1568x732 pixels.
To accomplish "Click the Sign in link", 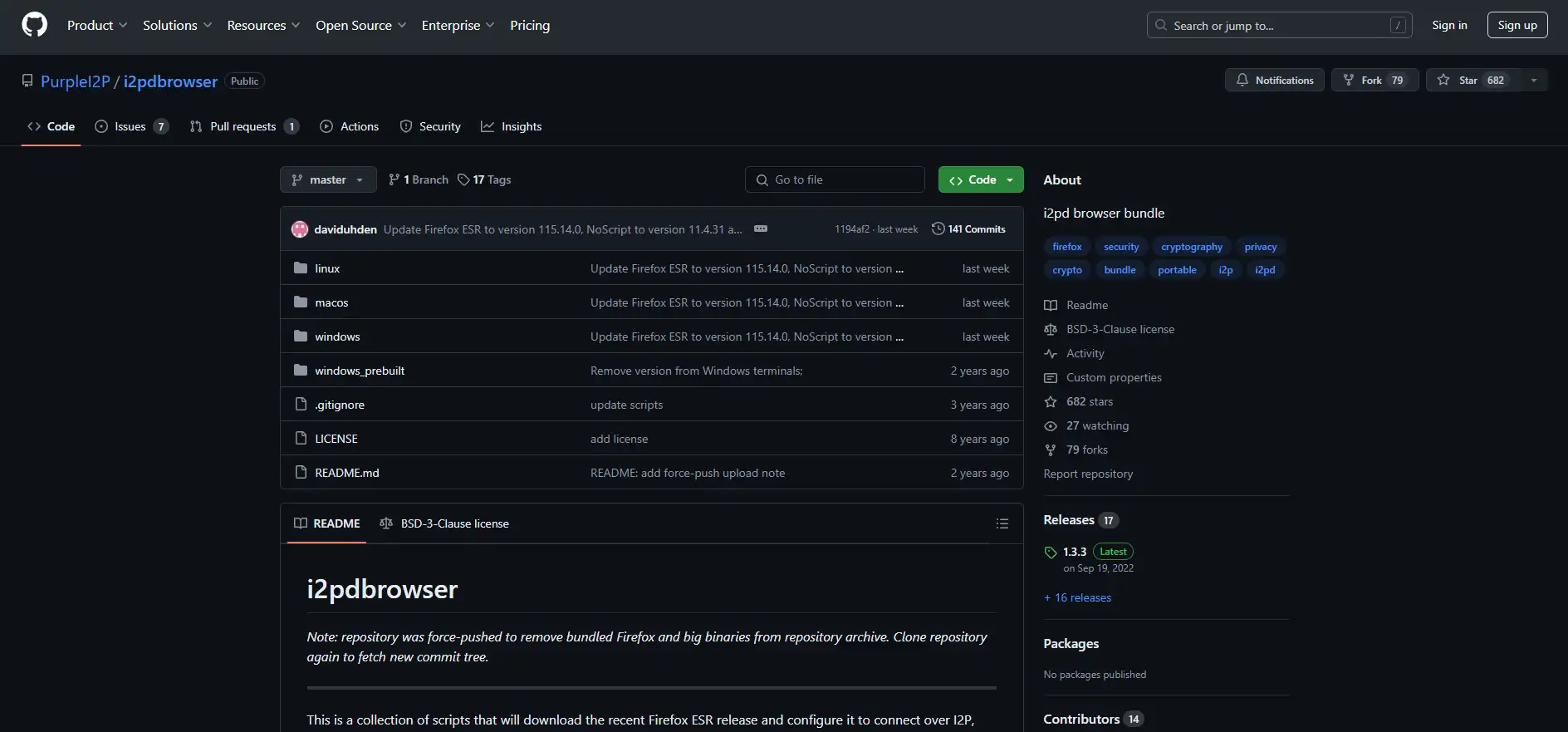I will coord(1449,25).
